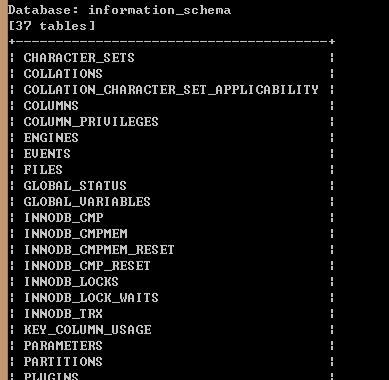389x380 pixels.
Task: Click the INNODB_TRX table entry
Action: click(63, 314)
